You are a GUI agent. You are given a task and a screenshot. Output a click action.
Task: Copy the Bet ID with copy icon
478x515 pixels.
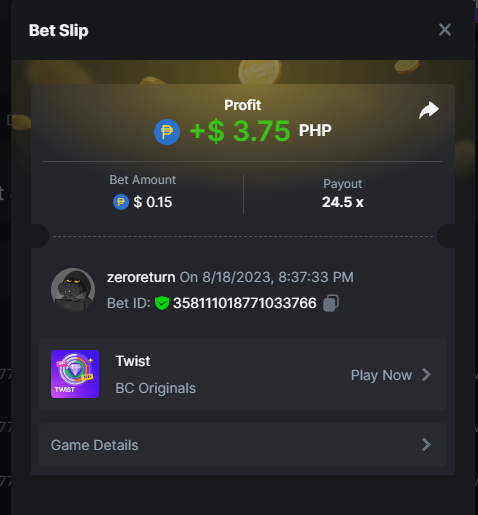(x=331, y=303)
